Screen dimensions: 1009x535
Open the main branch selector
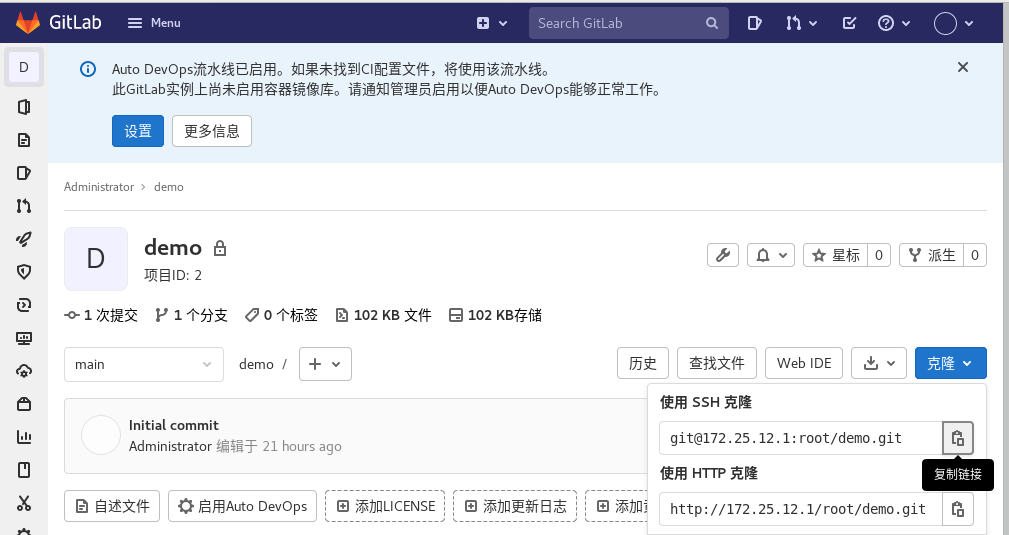point(144,364)
